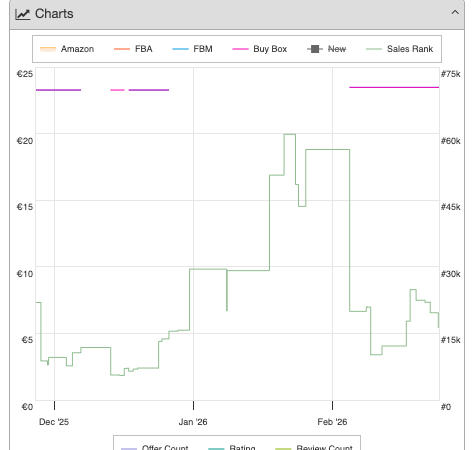Click the purple Buy Box line in early December

pos(58,90)
